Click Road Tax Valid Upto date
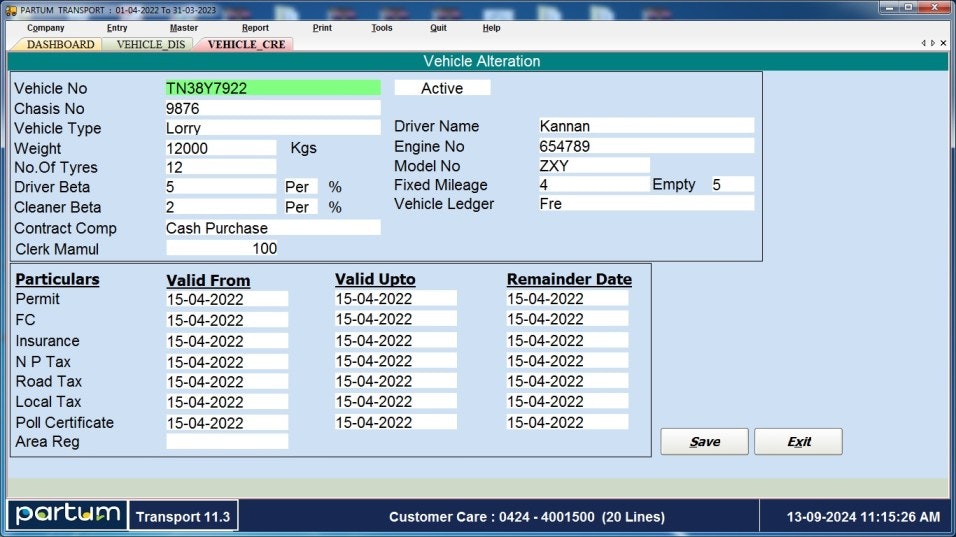Screen dimensions: 956x537 396,381
